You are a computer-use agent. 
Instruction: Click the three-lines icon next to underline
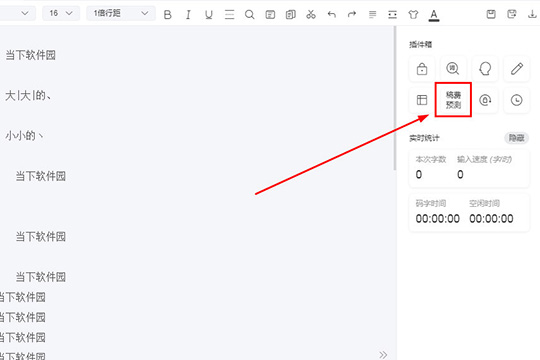click(229, 14)
